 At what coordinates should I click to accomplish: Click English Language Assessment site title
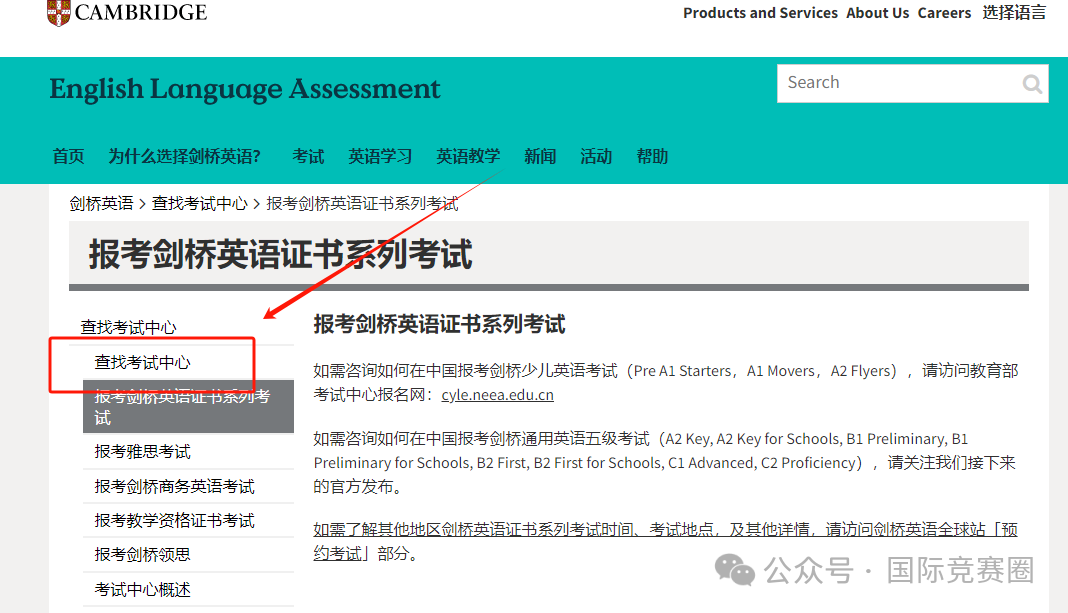tap(245, 89)
